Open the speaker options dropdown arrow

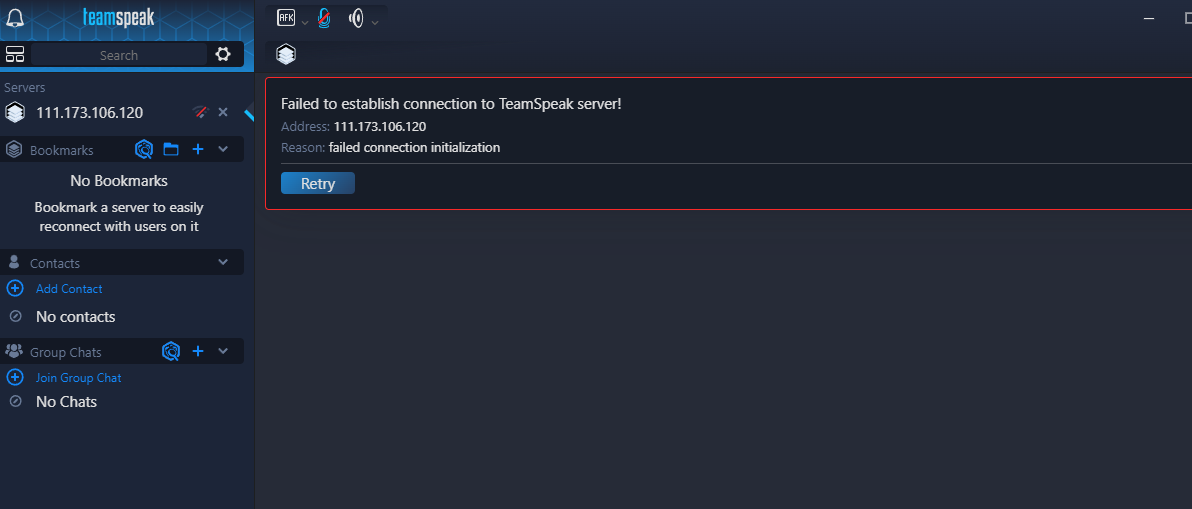(x=375, y=21)
